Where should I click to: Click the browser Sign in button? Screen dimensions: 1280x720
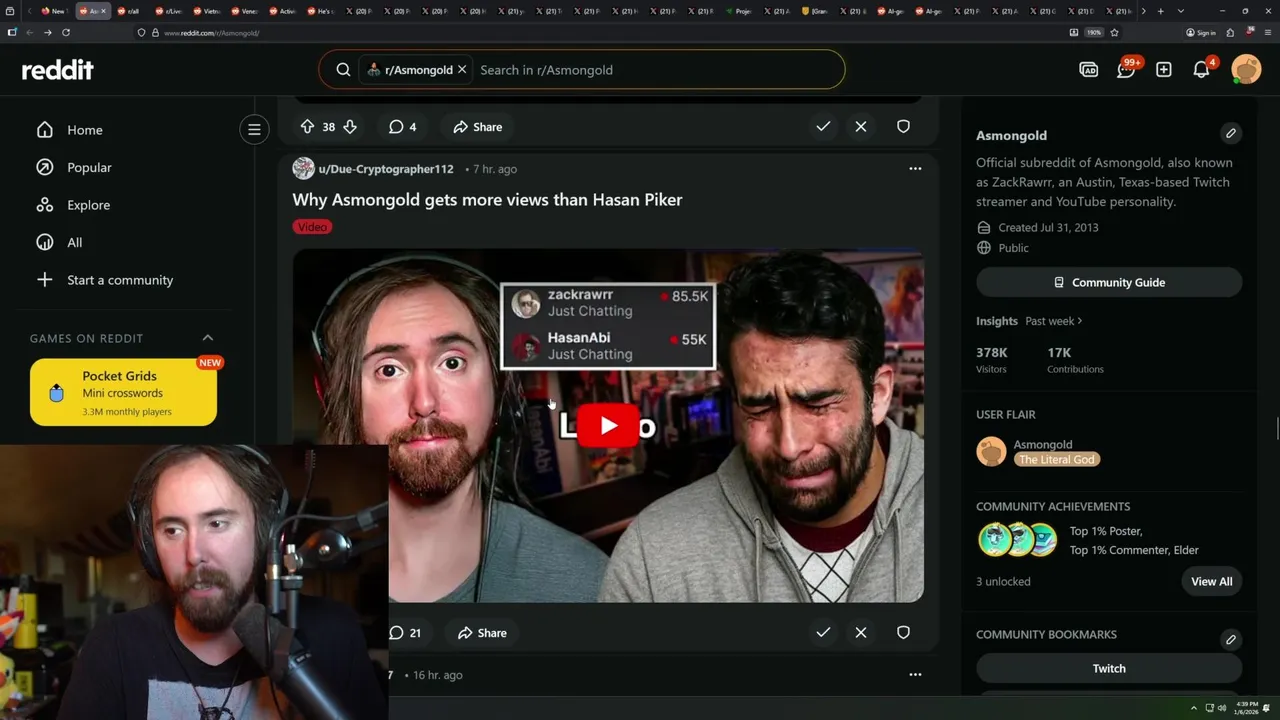(1201, 32)
